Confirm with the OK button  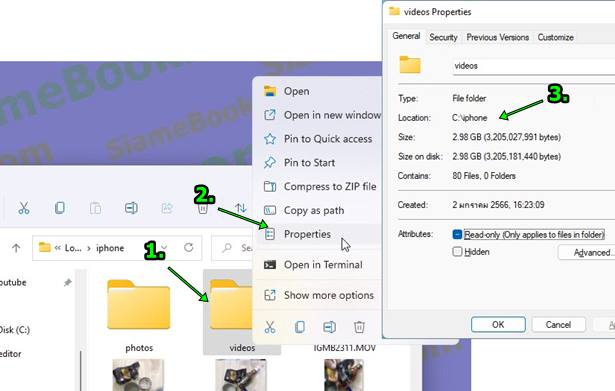(x=498, y=324)
